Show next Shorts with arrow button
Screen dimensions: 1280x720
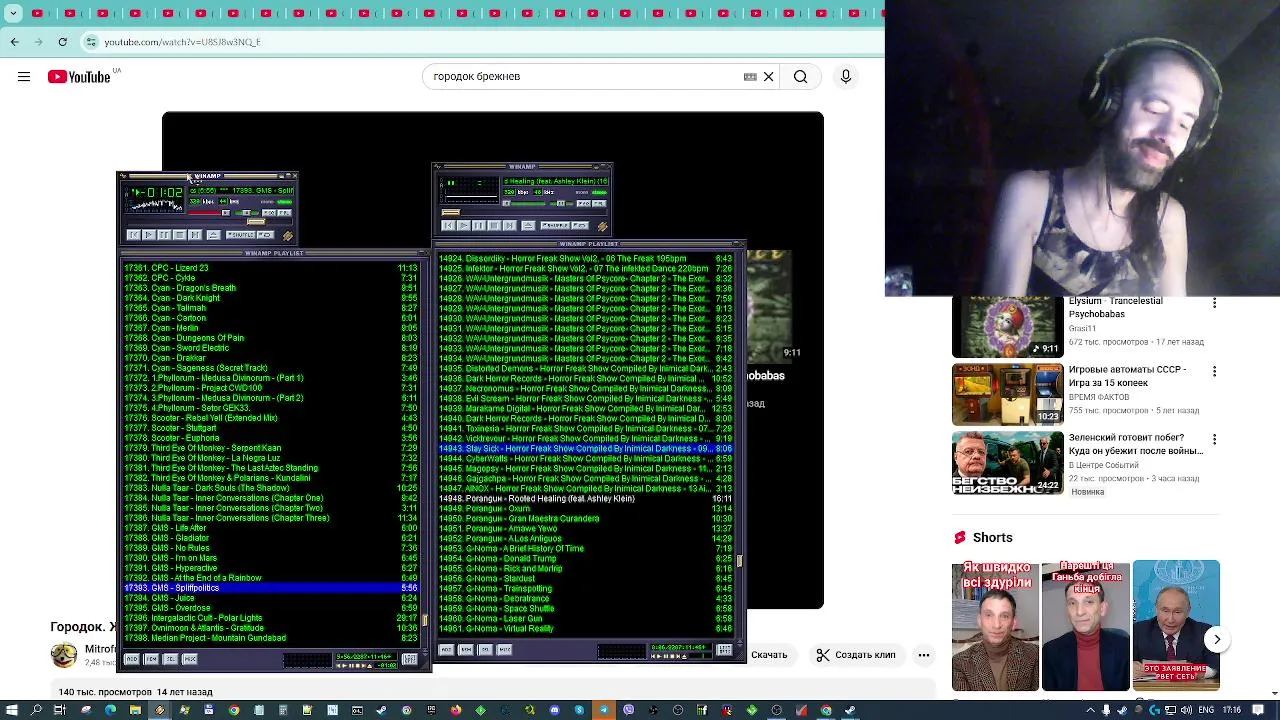[x=1217, y=639]
